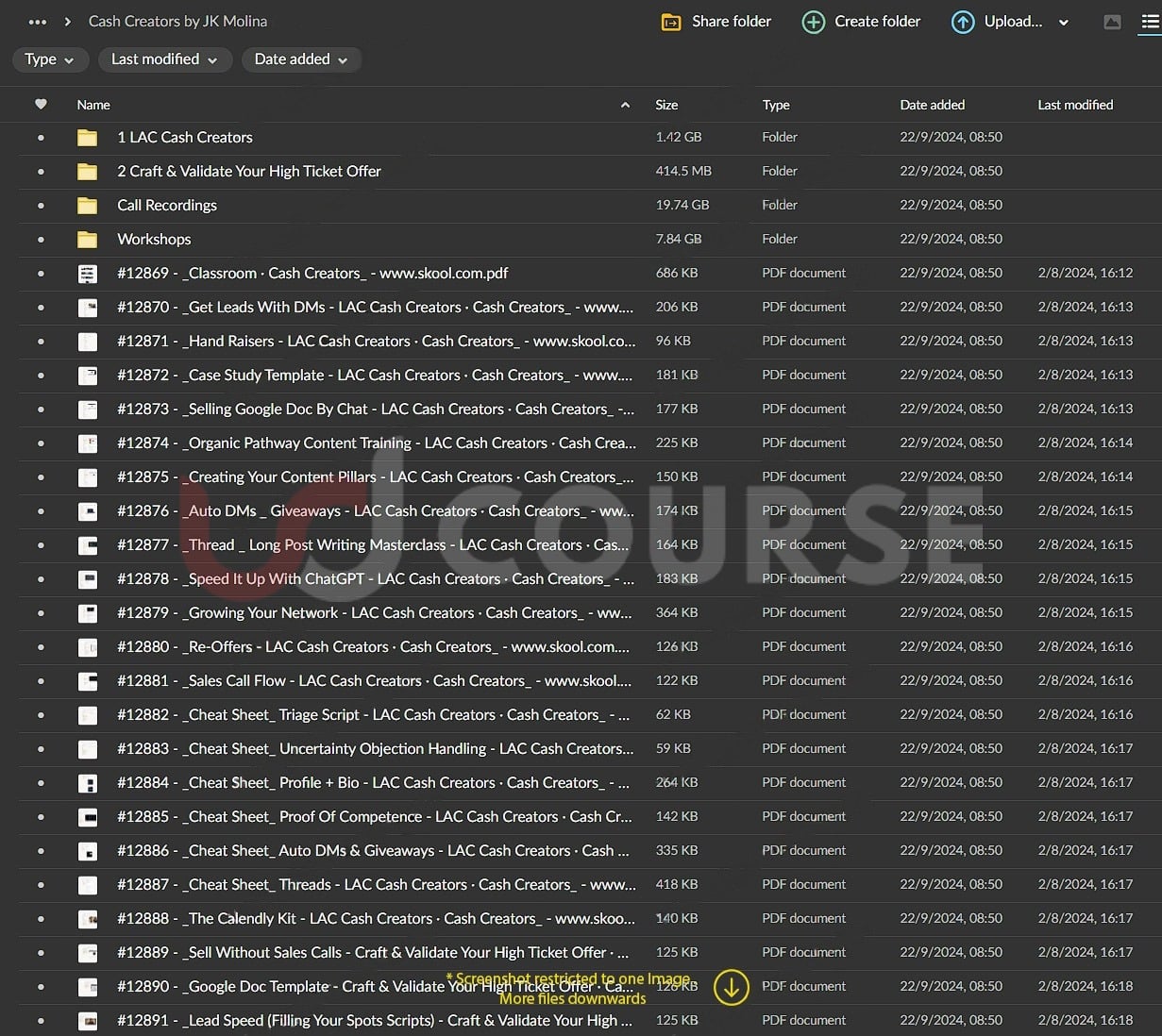Click the heart favorites column header icon
This screenshot has height=1036, width=1162.
coord(41,105)
